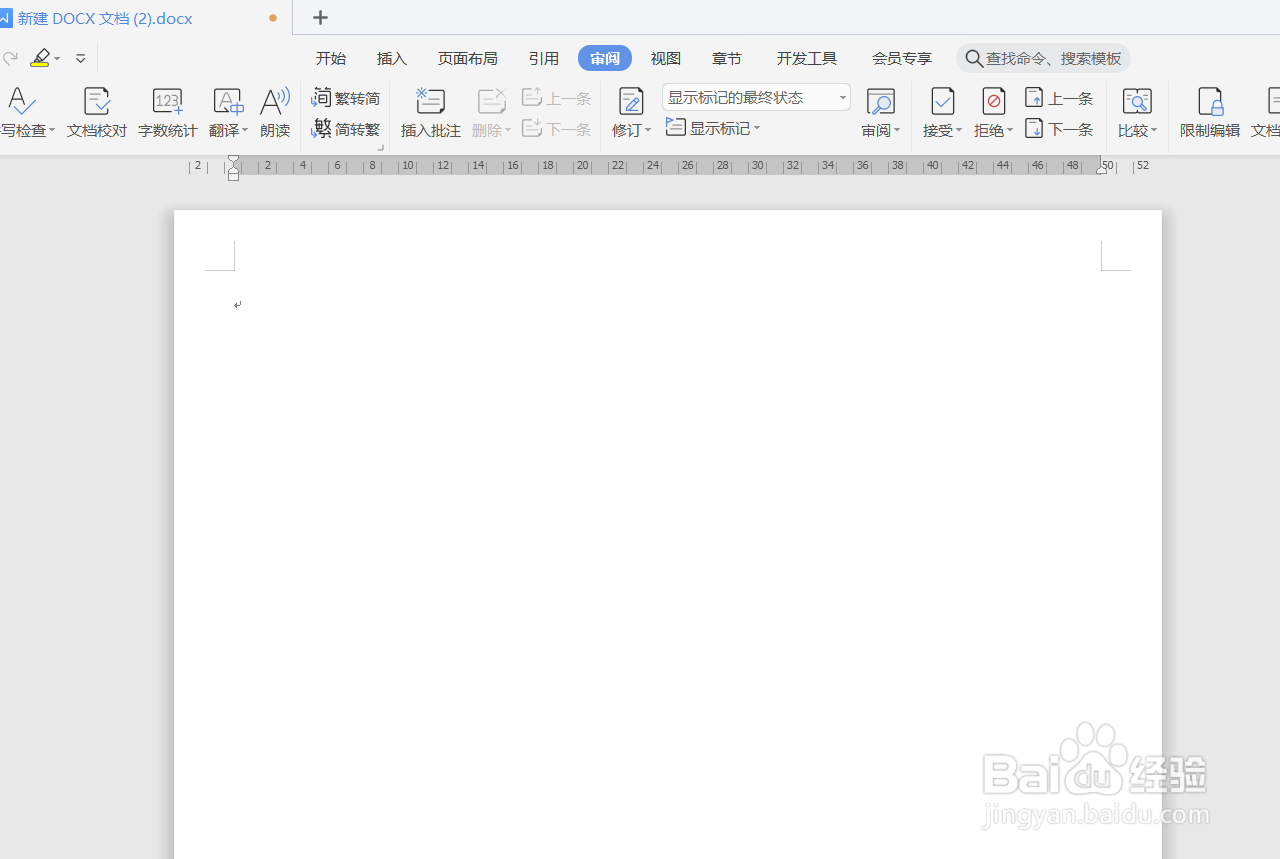This screenshot has width=1280, height=859.
Task: Apply the yellow highlighter pen
Action: pos(39,58)
